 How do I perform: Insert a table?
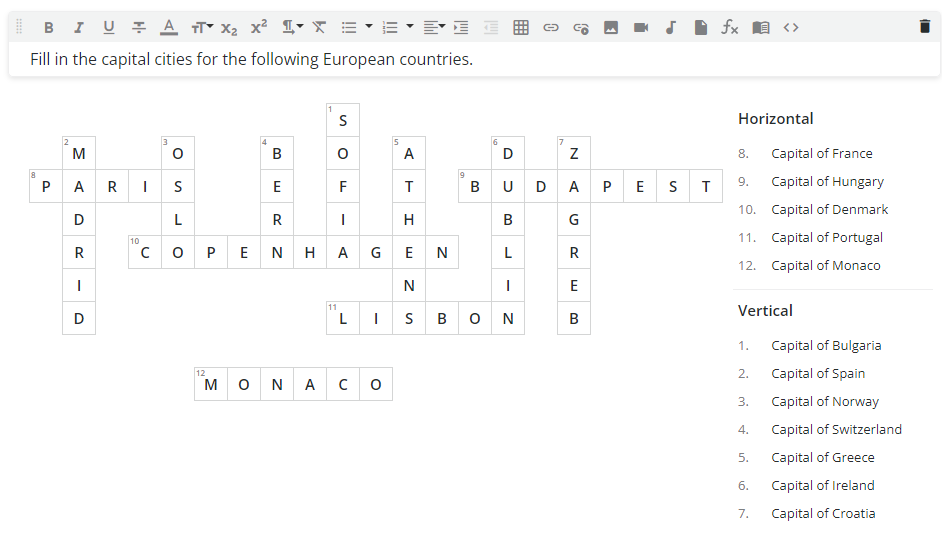tap(521, 27)
